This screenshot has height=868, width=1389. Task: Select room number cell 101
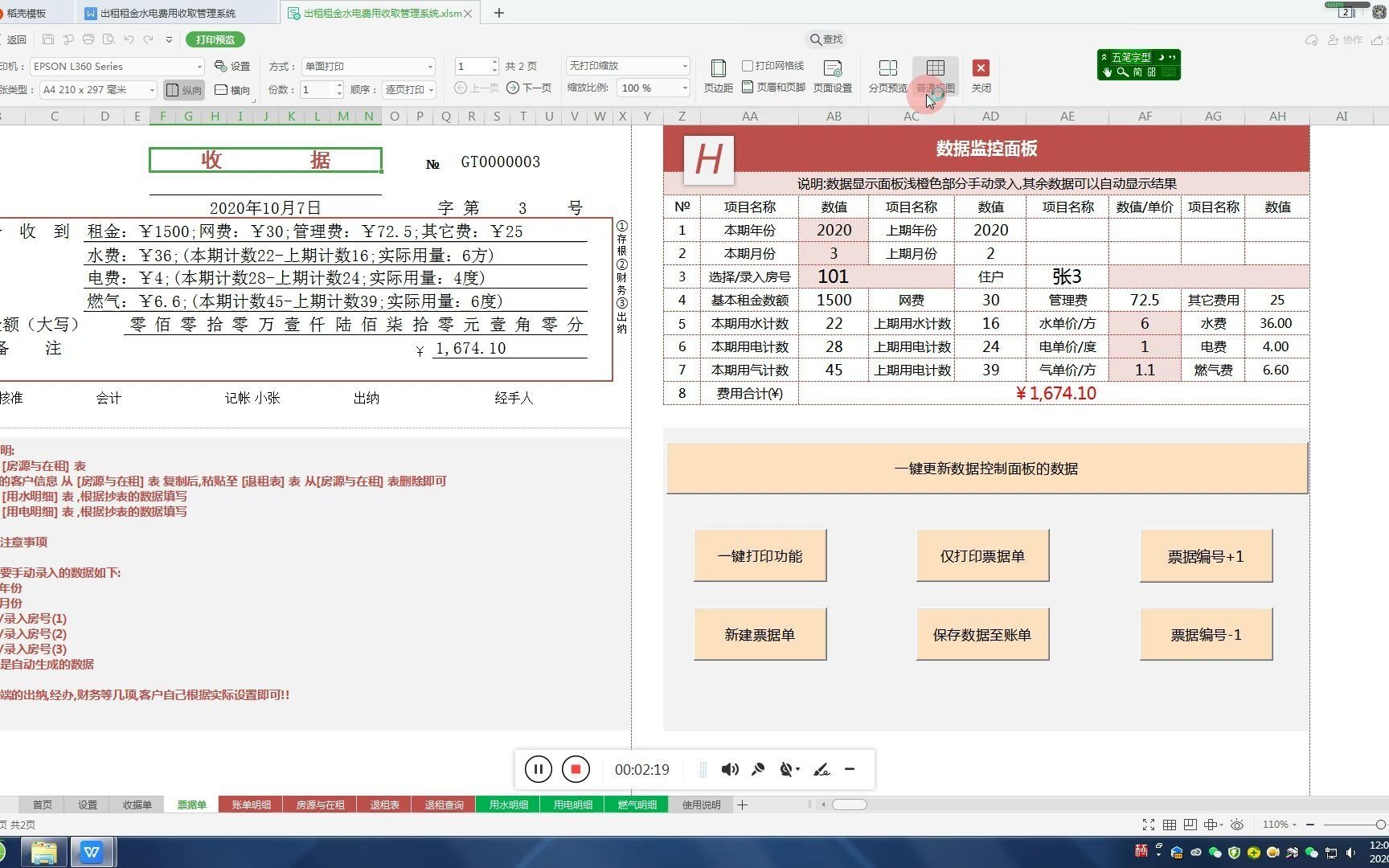[x=833, y=276]
